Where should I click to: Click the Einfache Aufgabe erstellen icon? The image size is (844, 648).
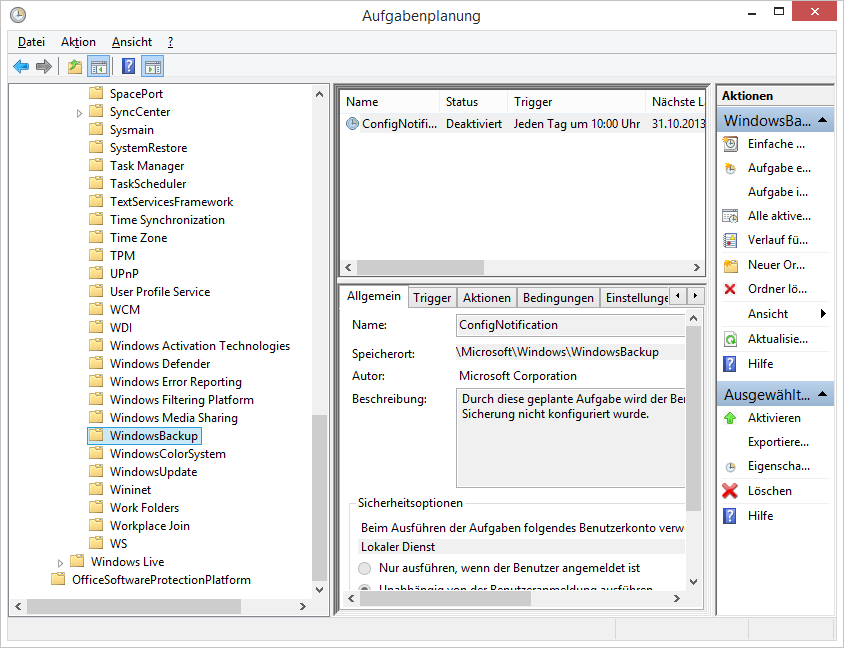tap(730, 144)
